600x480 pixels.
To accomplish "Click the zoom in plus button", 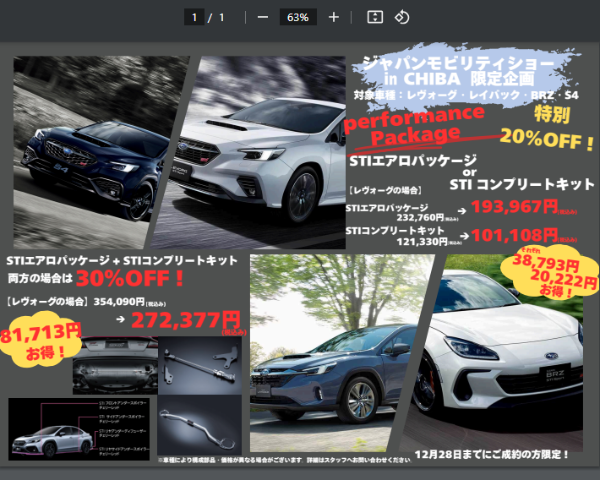I will (x=334, y=17).
